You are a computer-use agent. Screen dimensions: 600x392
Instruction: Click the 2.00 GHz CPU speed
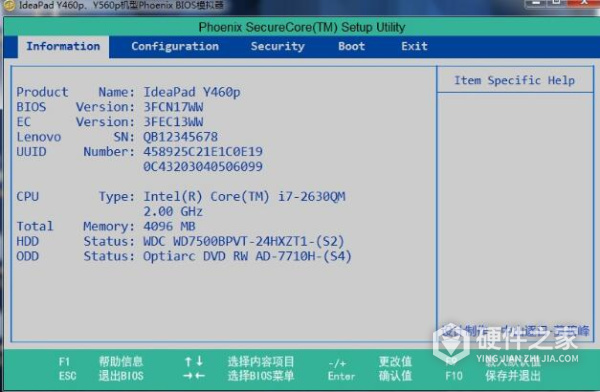click(x=173, y=212)
